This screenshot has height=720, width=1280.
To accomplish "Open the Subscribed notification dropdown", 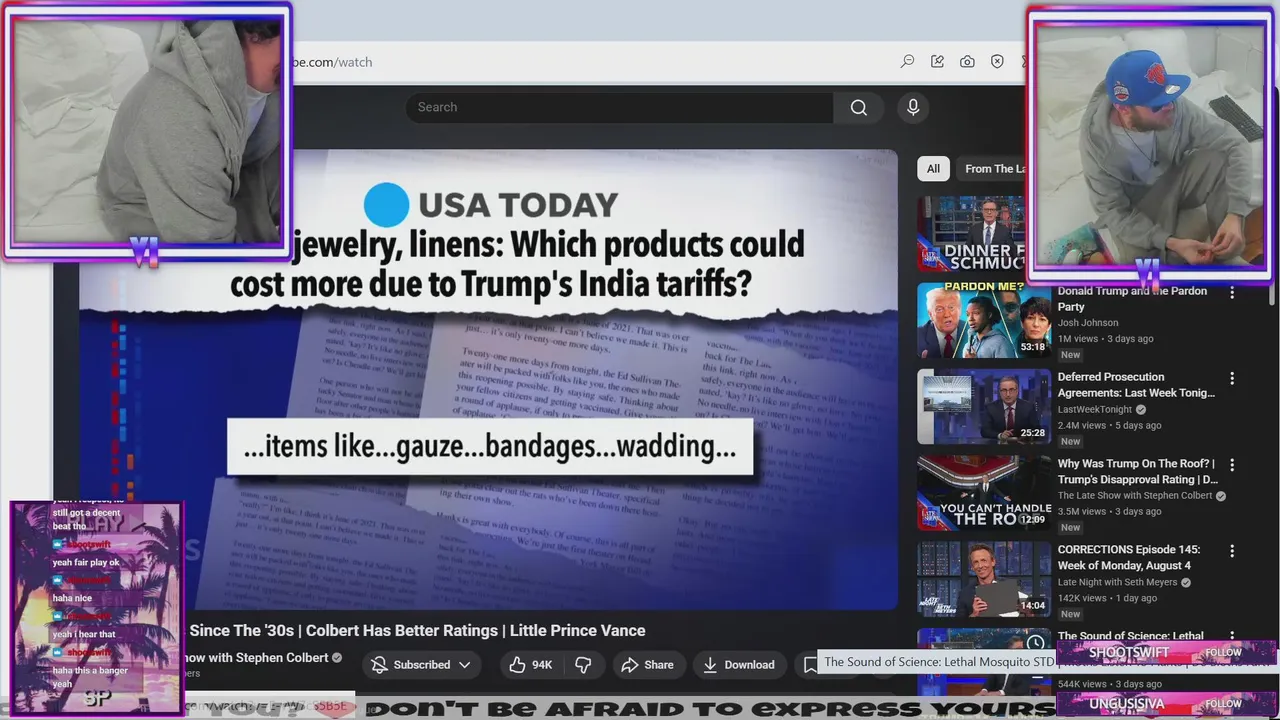I will coord(420,665).
